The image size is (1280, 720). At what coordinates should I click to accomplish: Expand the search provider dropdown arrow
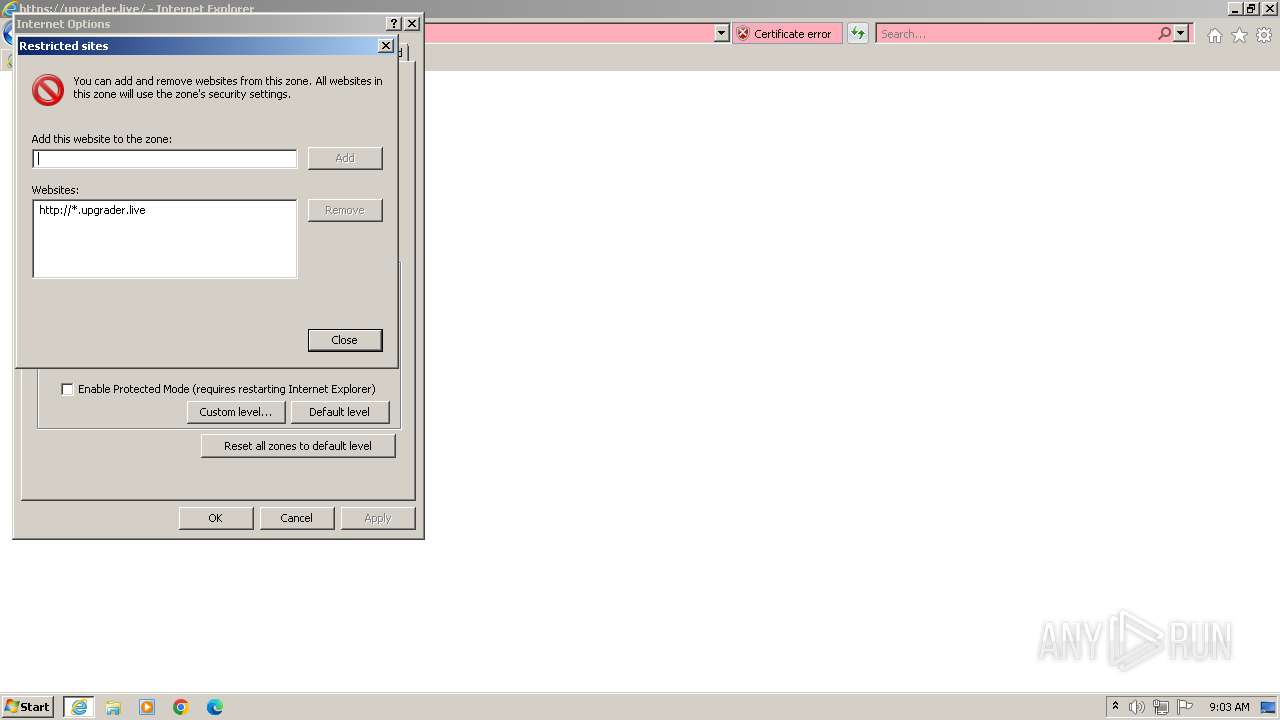[1181, 34]
